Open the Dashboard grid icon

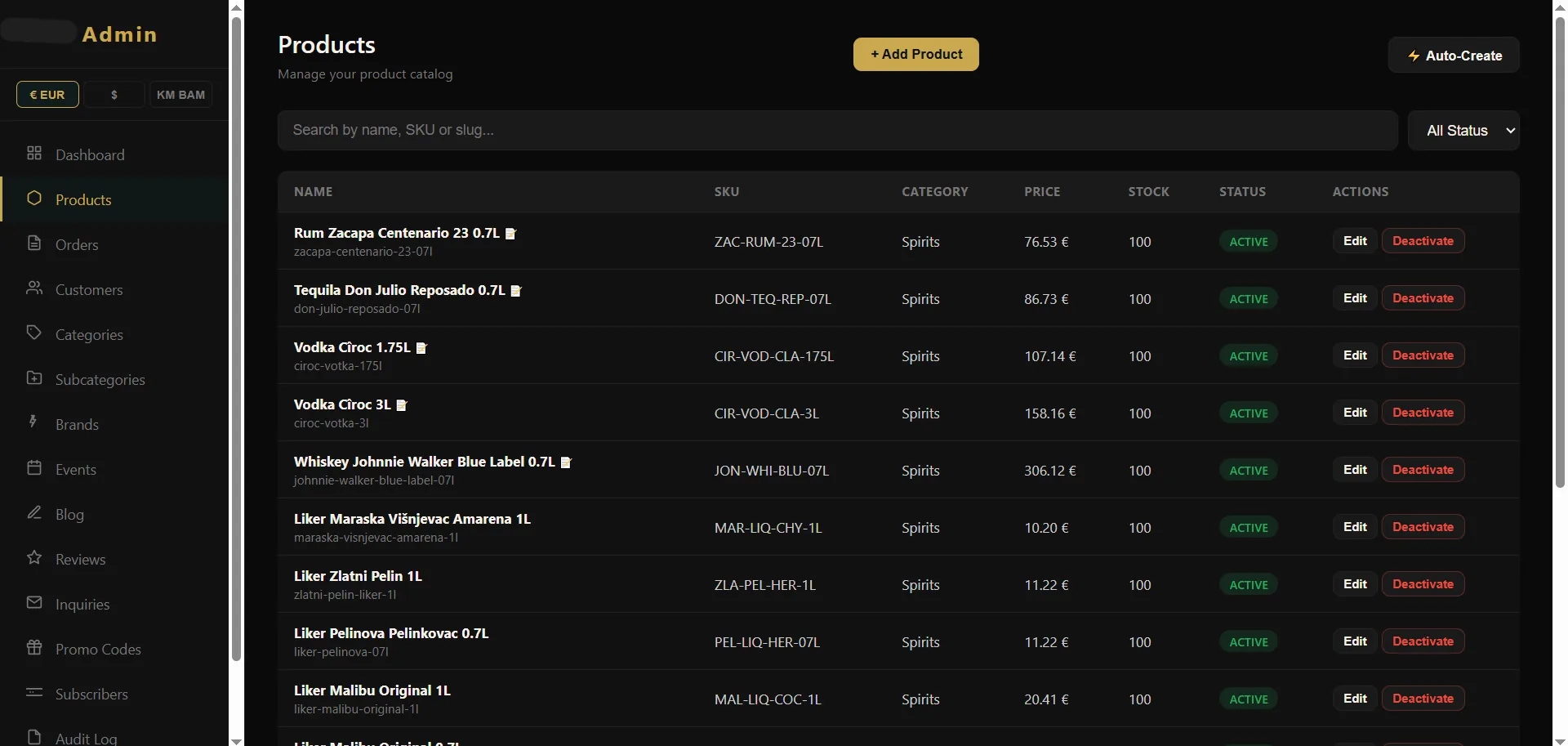pos(34,154)
